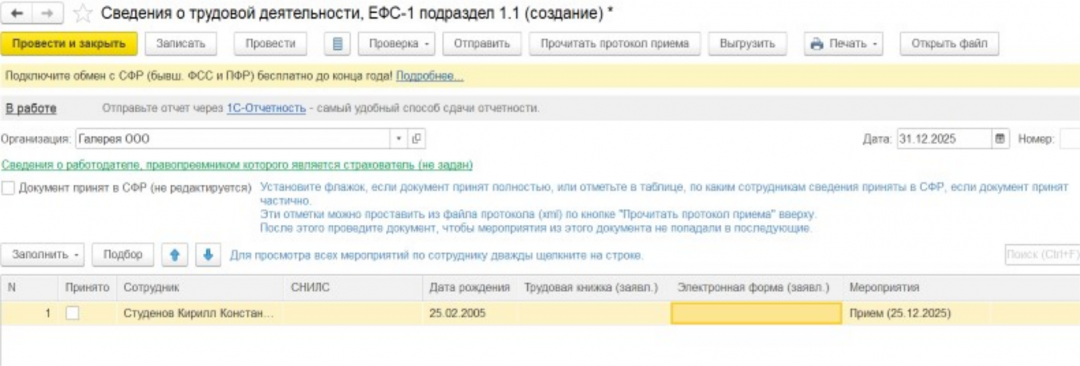Open organization card icon beside Галерея ООО

416,139
